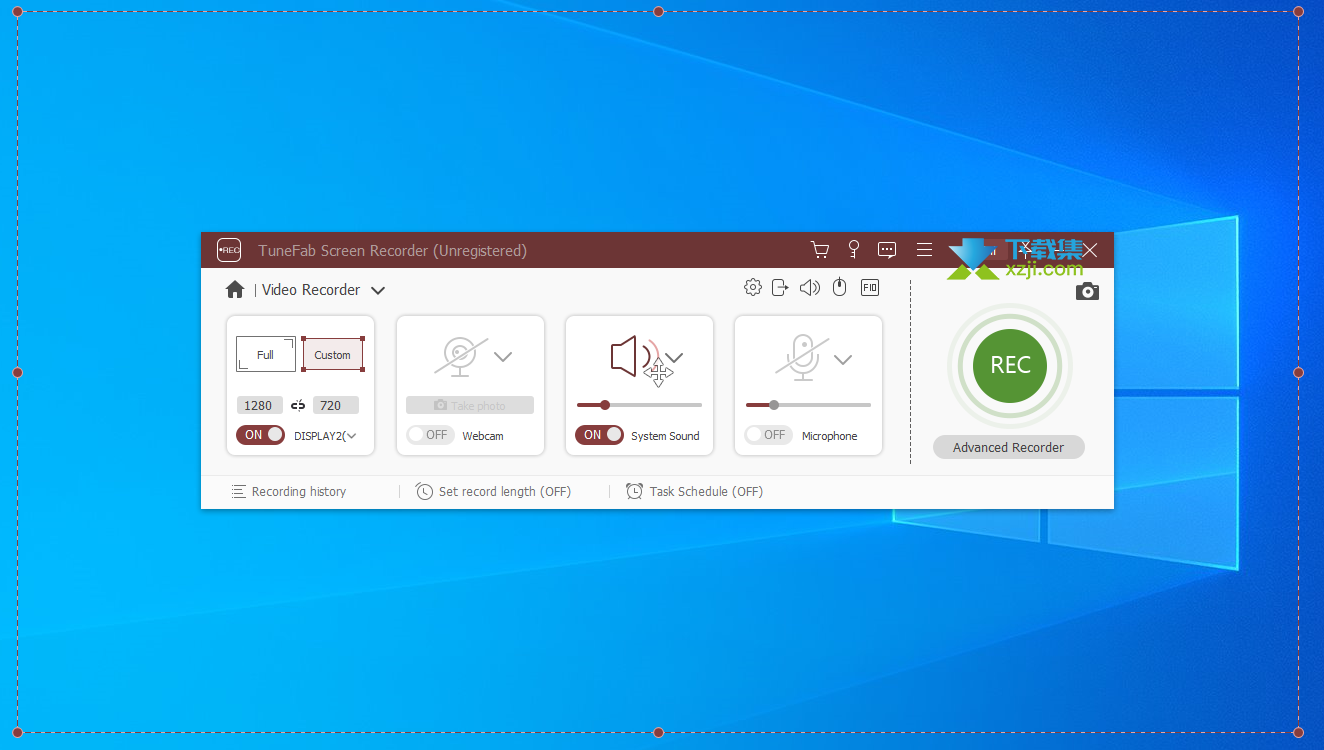Viewport: 1324px width, 750px height.
Task: Toggle the display recording ON switch
Action: pos(260,435)
